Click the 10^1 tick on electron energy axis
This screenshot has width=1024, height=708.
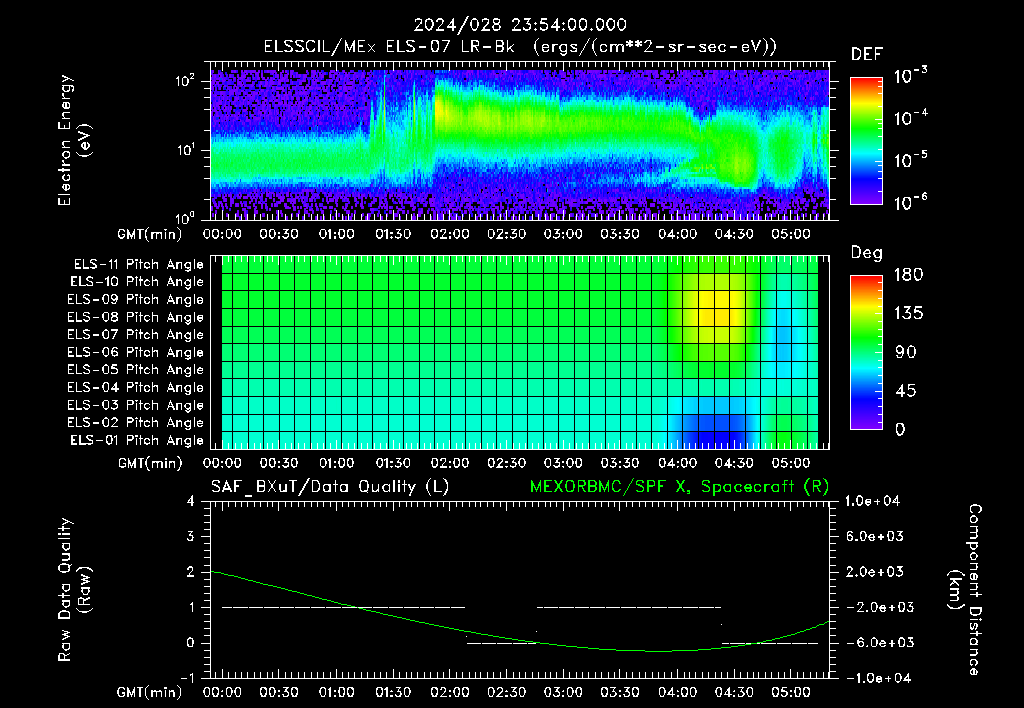pyautogui.click(x=185, y=150)
